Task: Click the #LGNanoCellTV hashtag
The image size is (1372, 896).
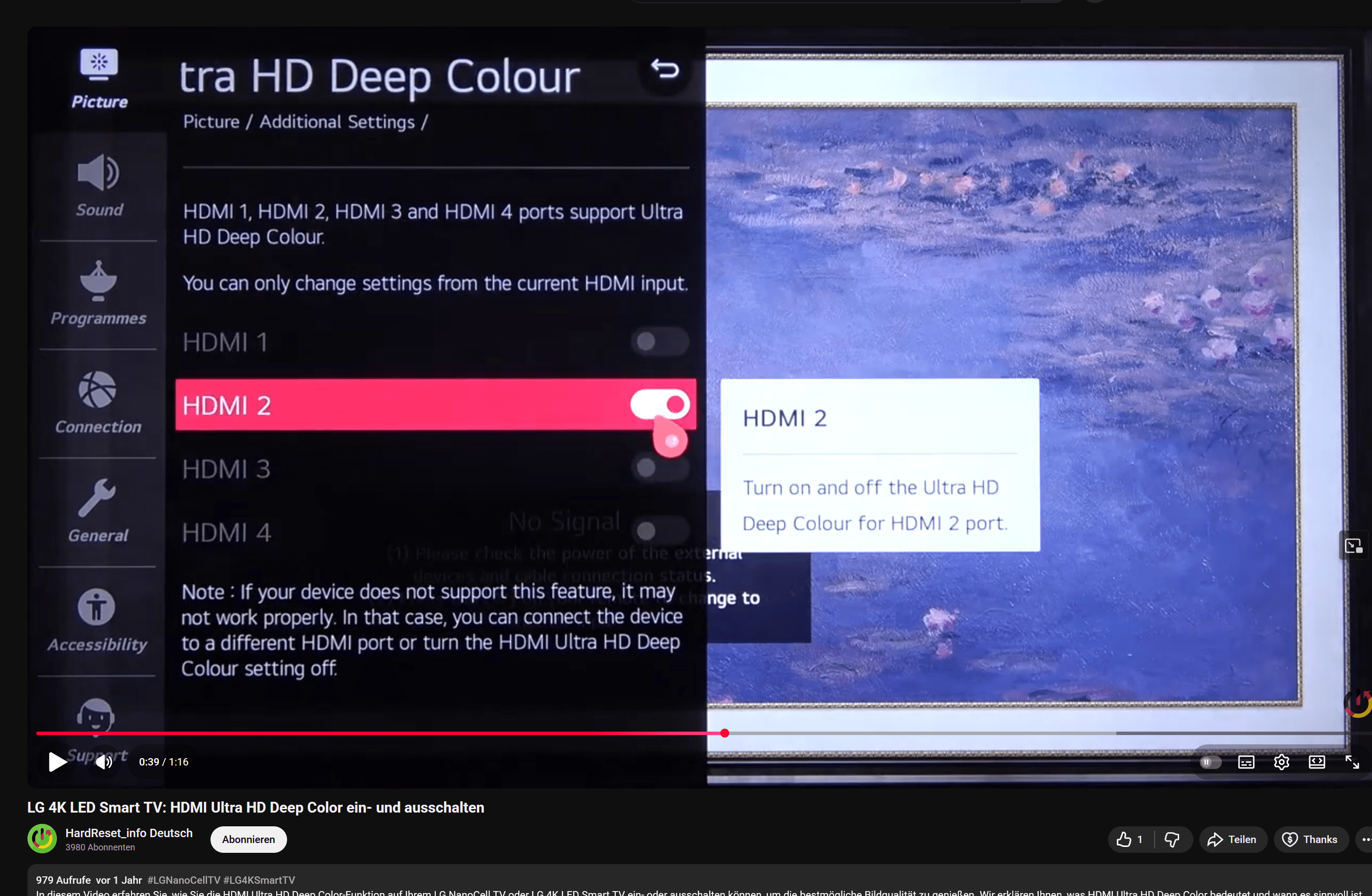Action: 184,880
